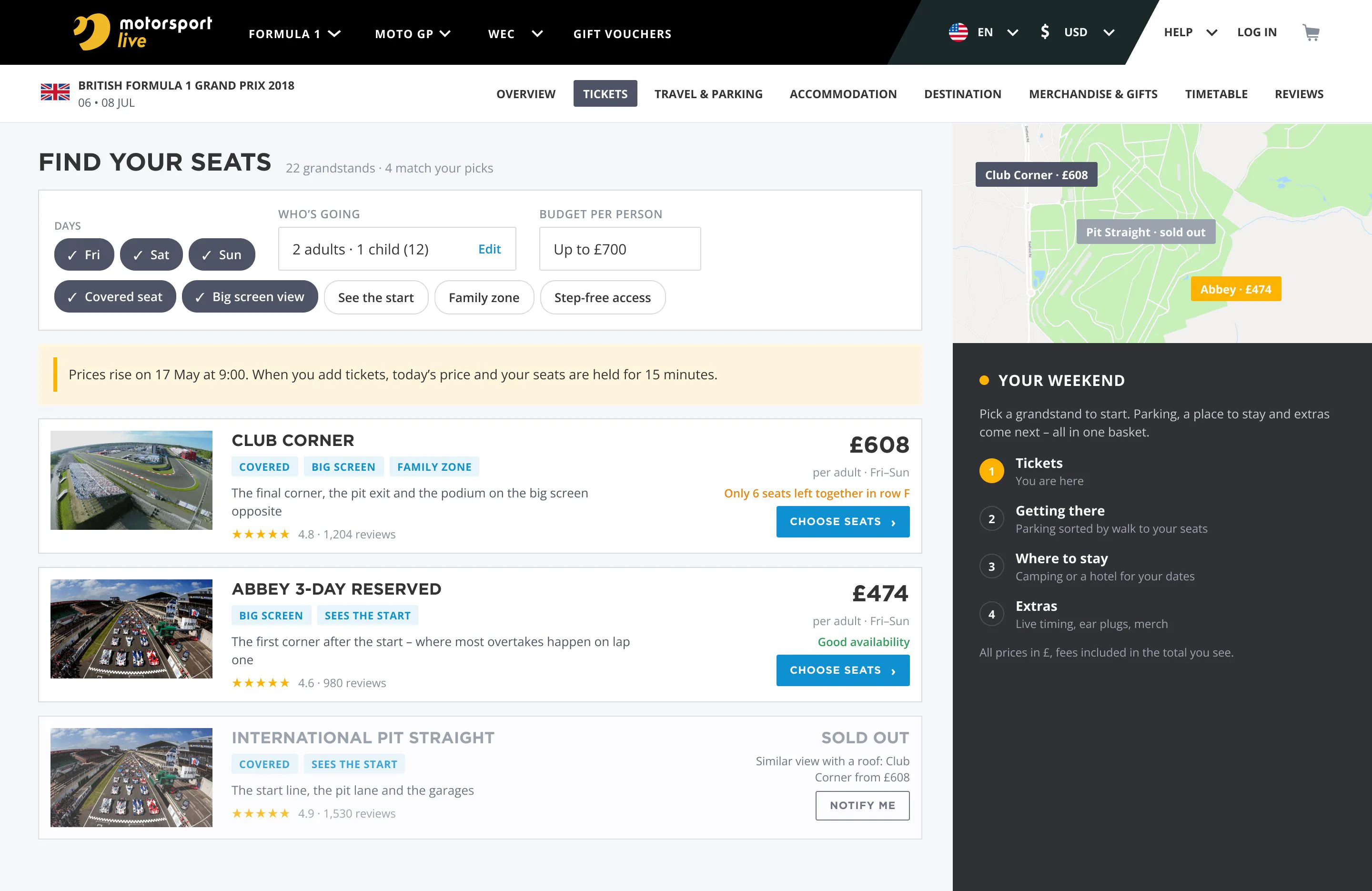Toggle the Sun day chip
Screen dimensions: 1372x891
tap(222, 254)
